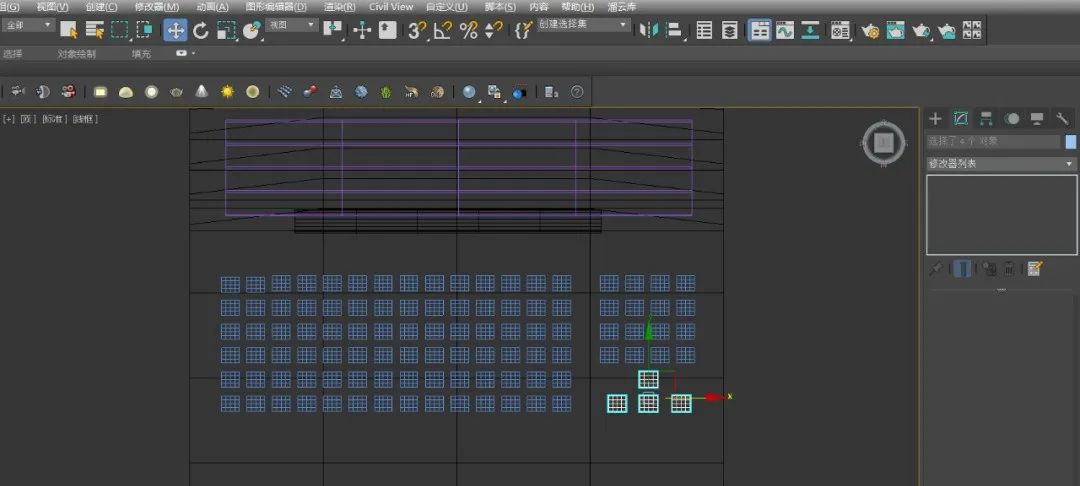The width and height of the screenshot is (1080, 486).
Task: Activate the Select and Move tool
Action: (x=176, y=30)
